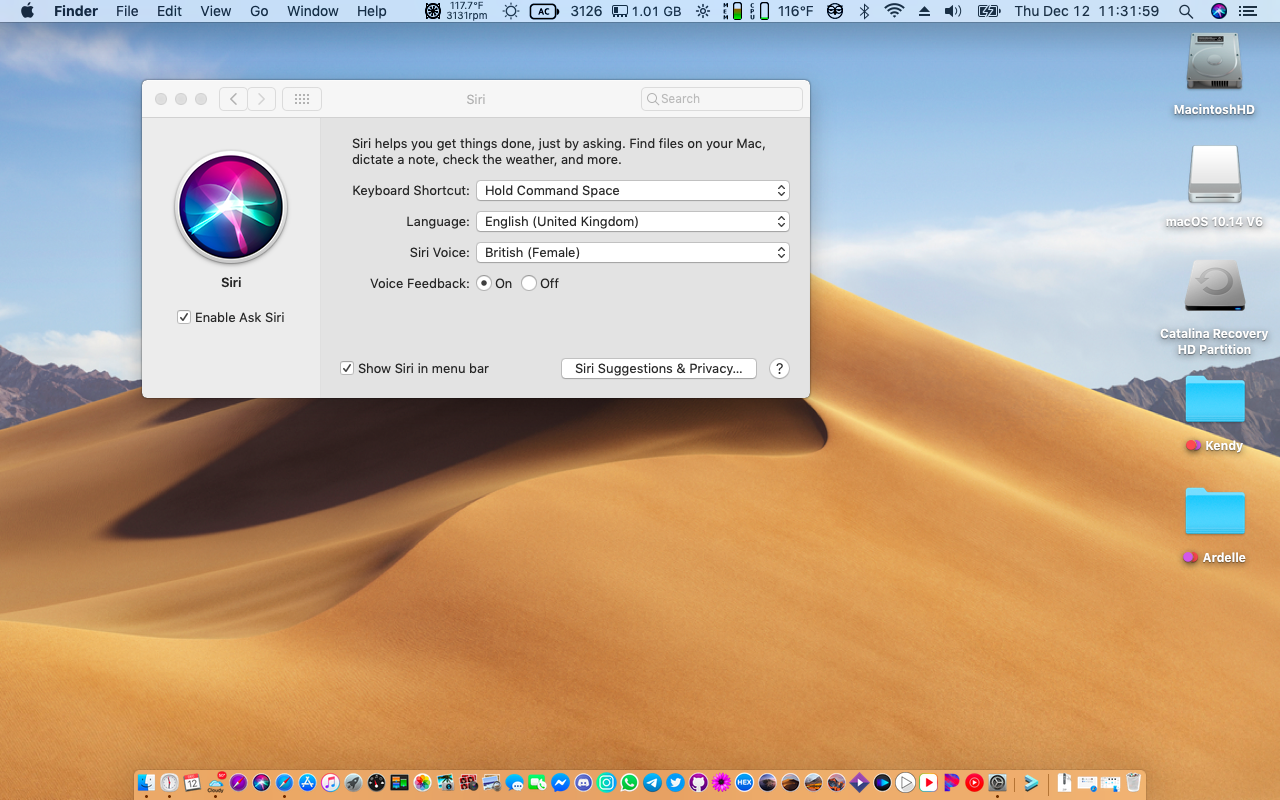Open Bluetooth status in menu bar
1280x800 pixels.
pyautogui.click(x=864, y=11)
